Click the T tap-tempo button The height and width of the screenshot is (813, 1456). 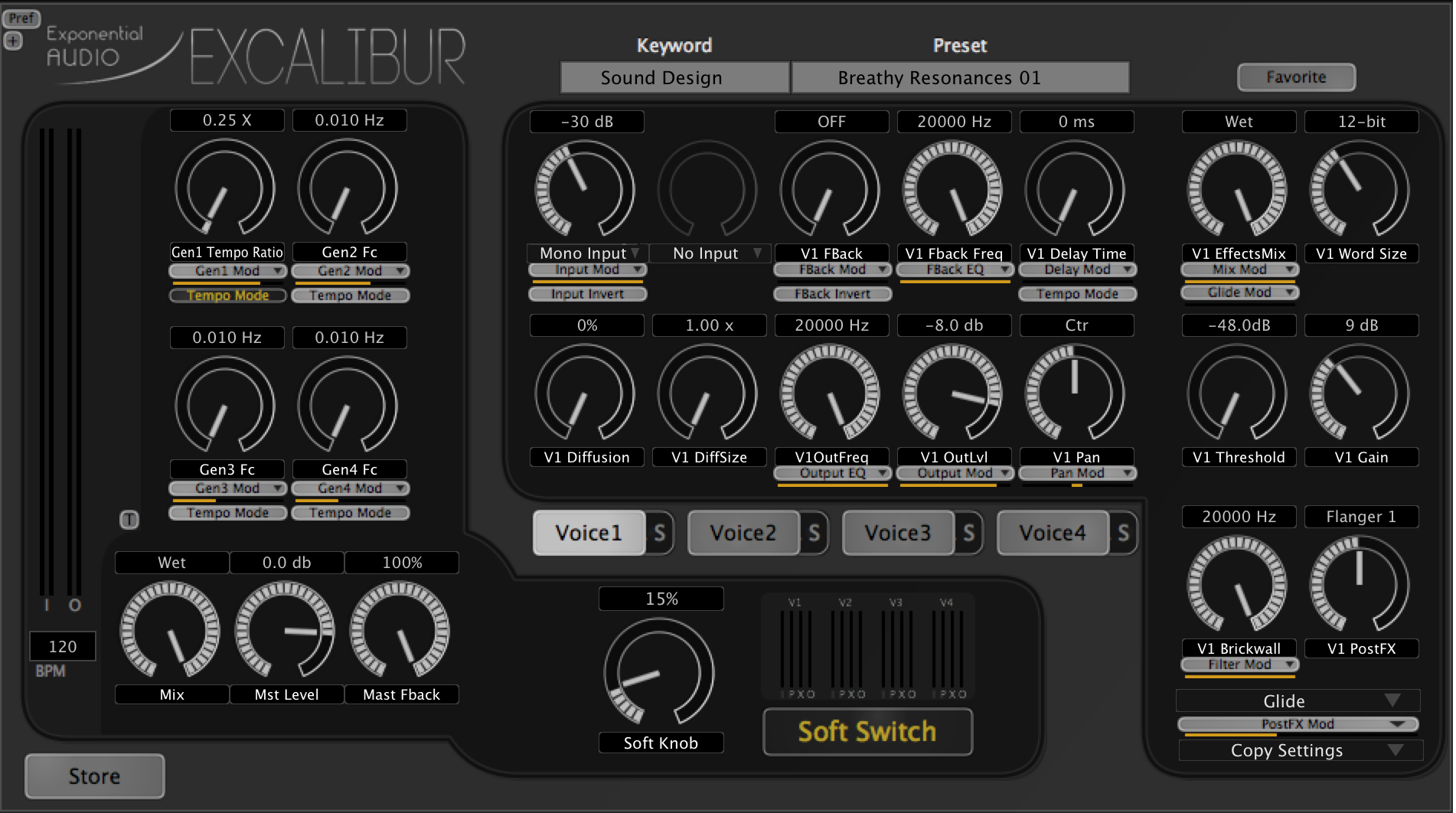tap(129, 520)
